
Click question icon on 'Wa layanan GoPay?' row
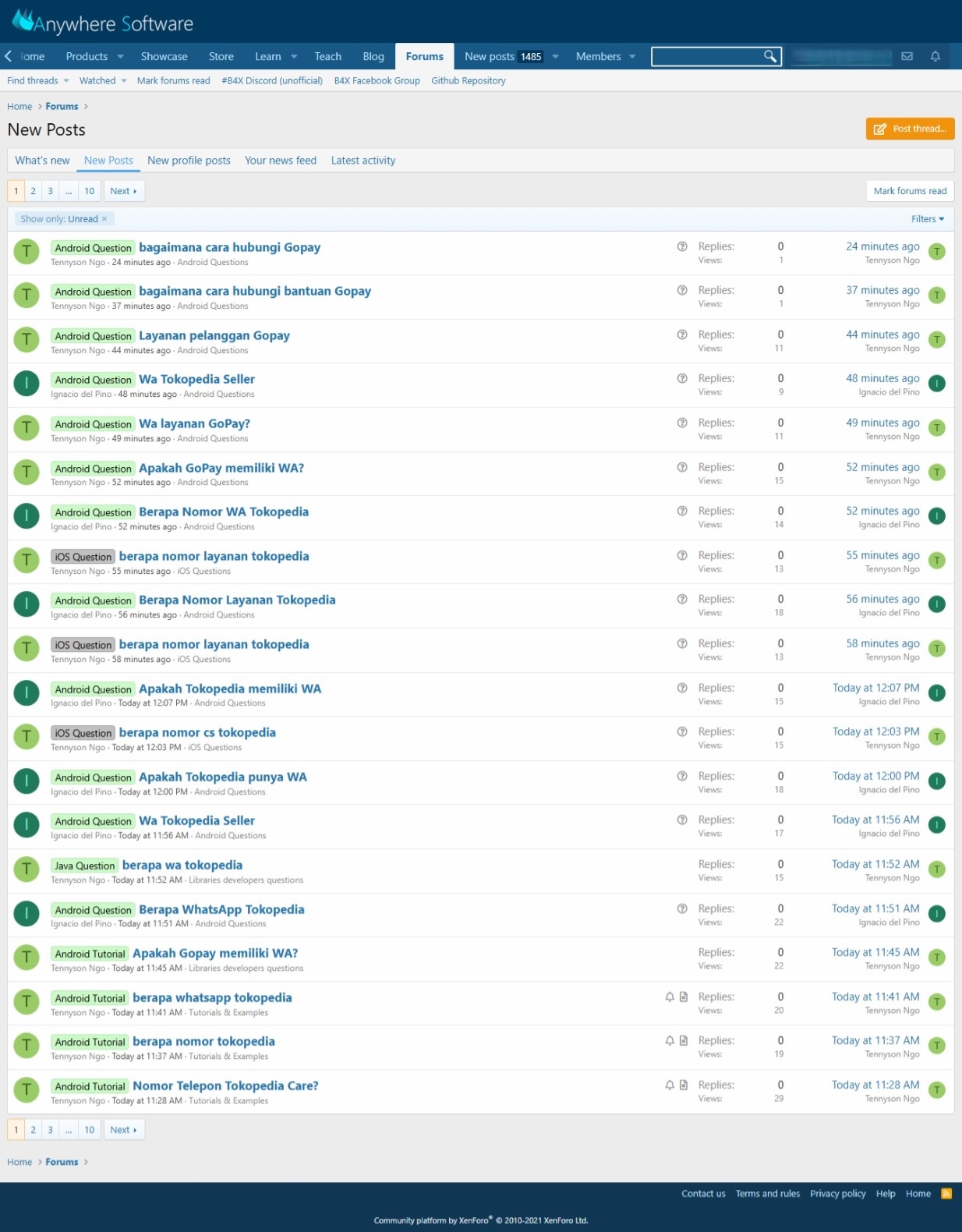coord(682,423)
